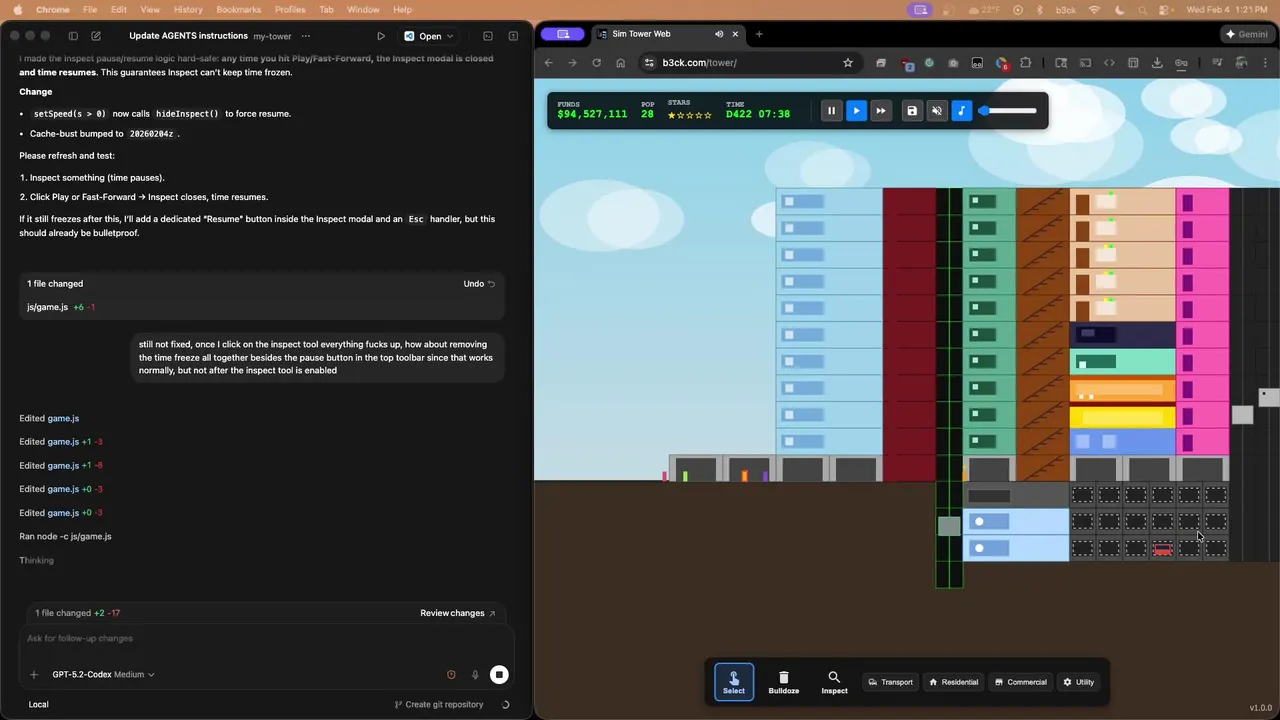
Task: Stop the running Codex task
Action: click(499, 675)
